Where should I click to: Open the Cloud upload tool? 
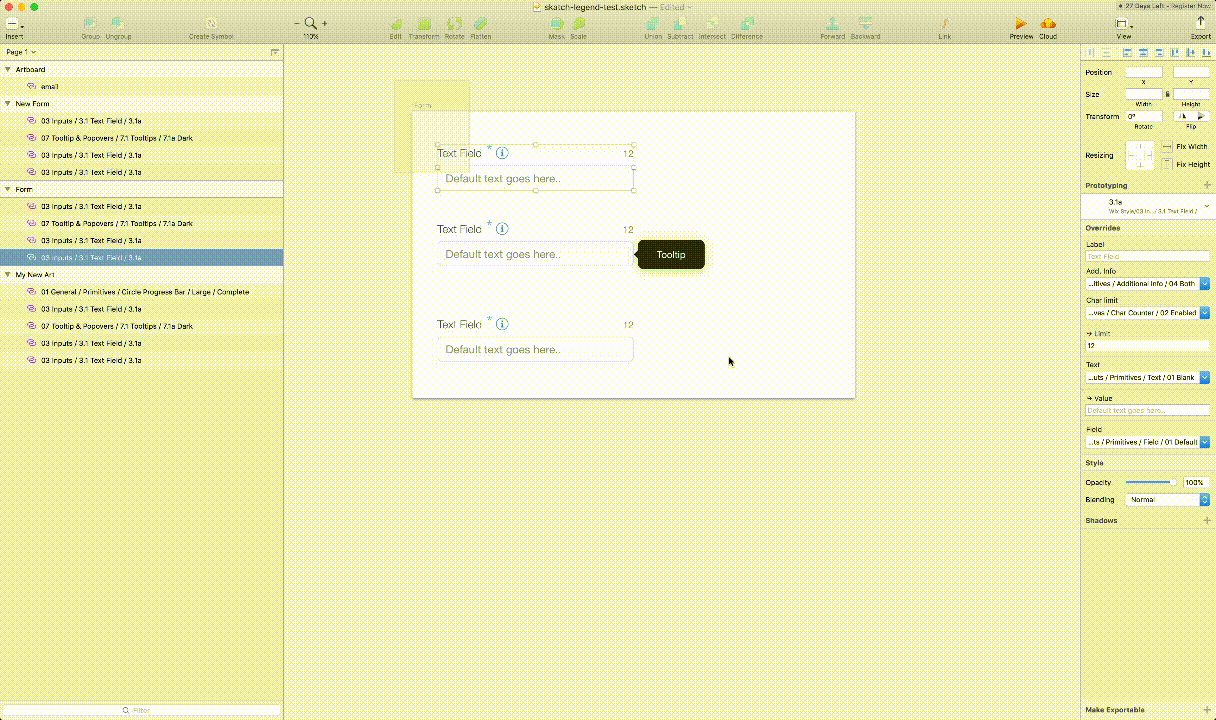pos(1047,23)
